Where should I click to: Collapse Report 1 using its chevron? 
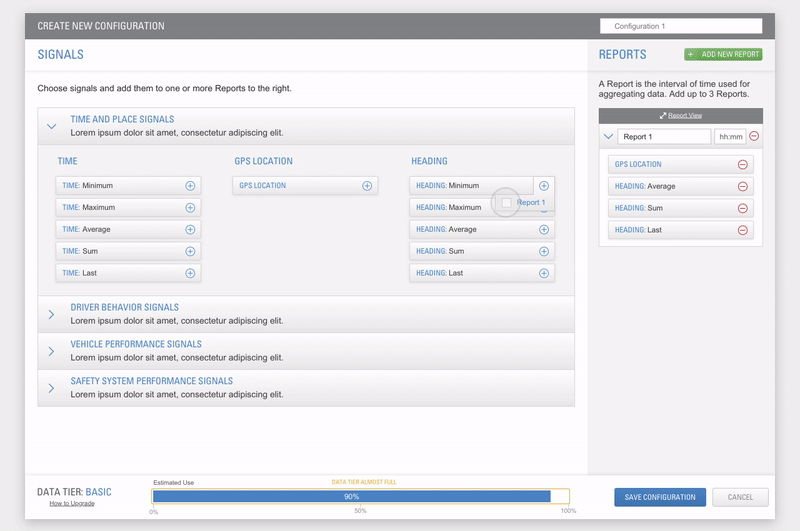pos(608,137)
